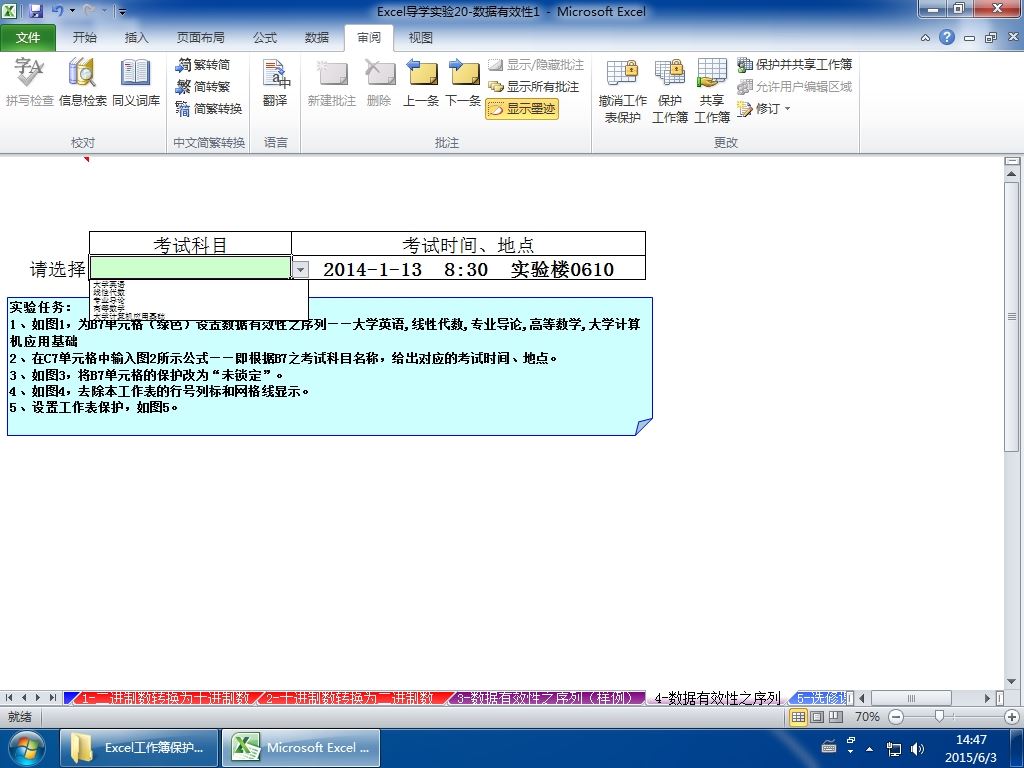Convert using 繁转简 button
The height and width of the screenshot is (768, 1024).
[203, 65]
